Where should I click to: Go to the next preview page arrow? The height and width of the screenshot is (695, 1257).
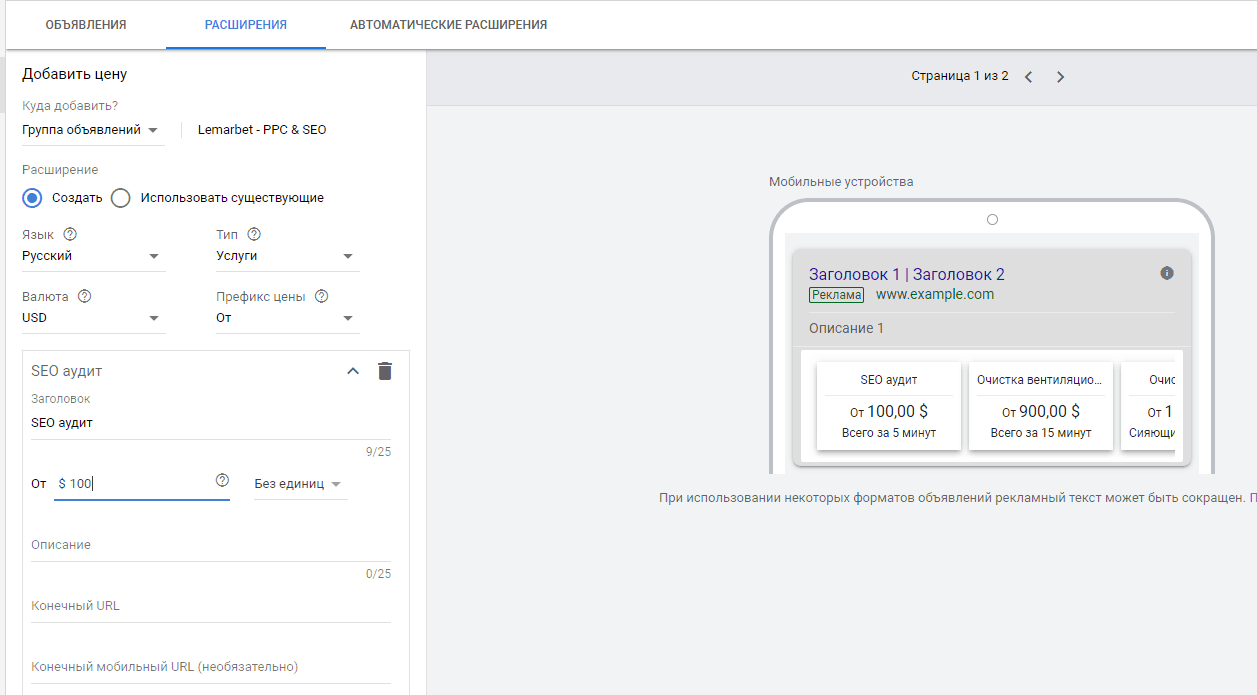pos(1060,75)
